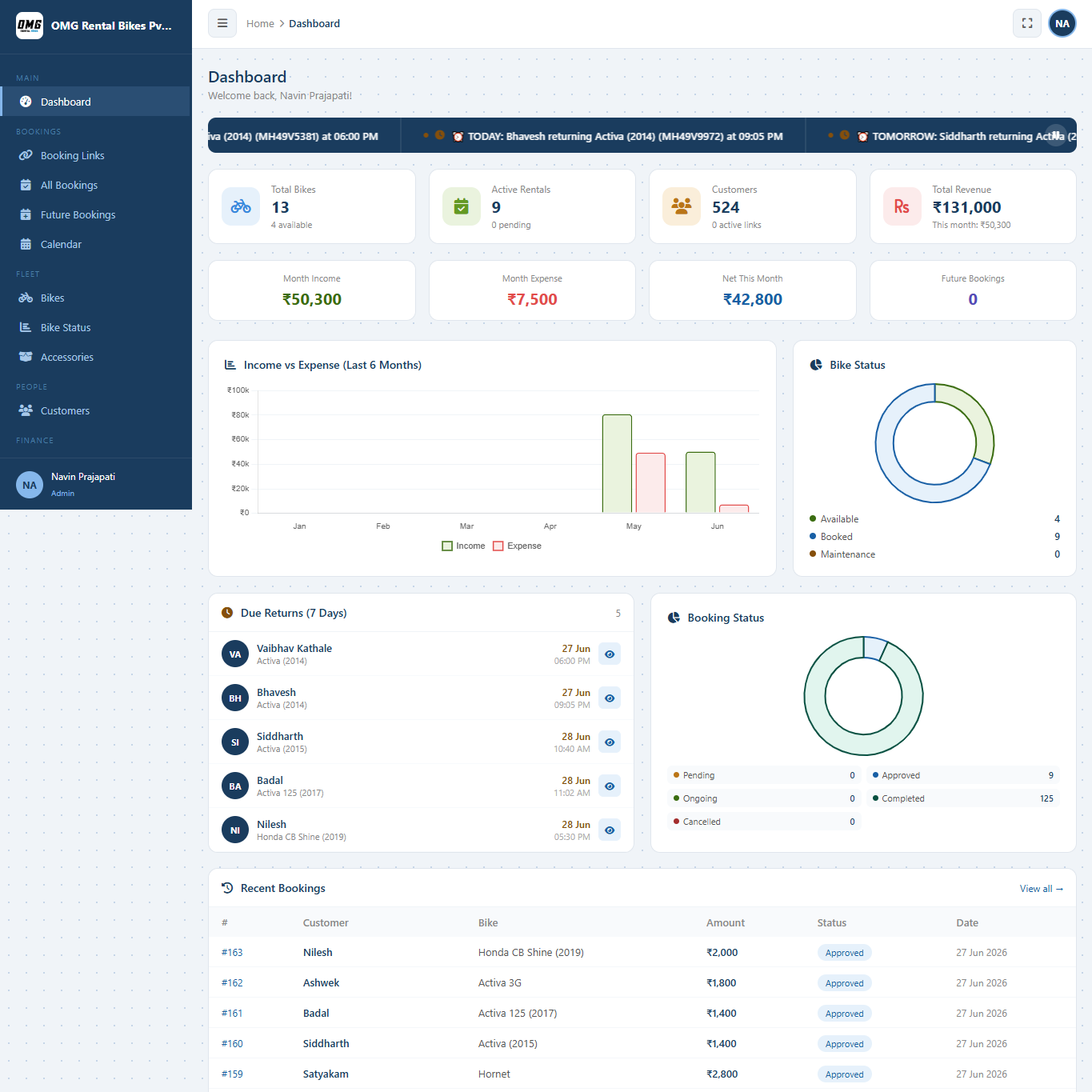The width and height of the screenshot is (1092, 1092).
Task: Enter fullscreen mode via the expand icon
Action: (x=1027, y=23)
